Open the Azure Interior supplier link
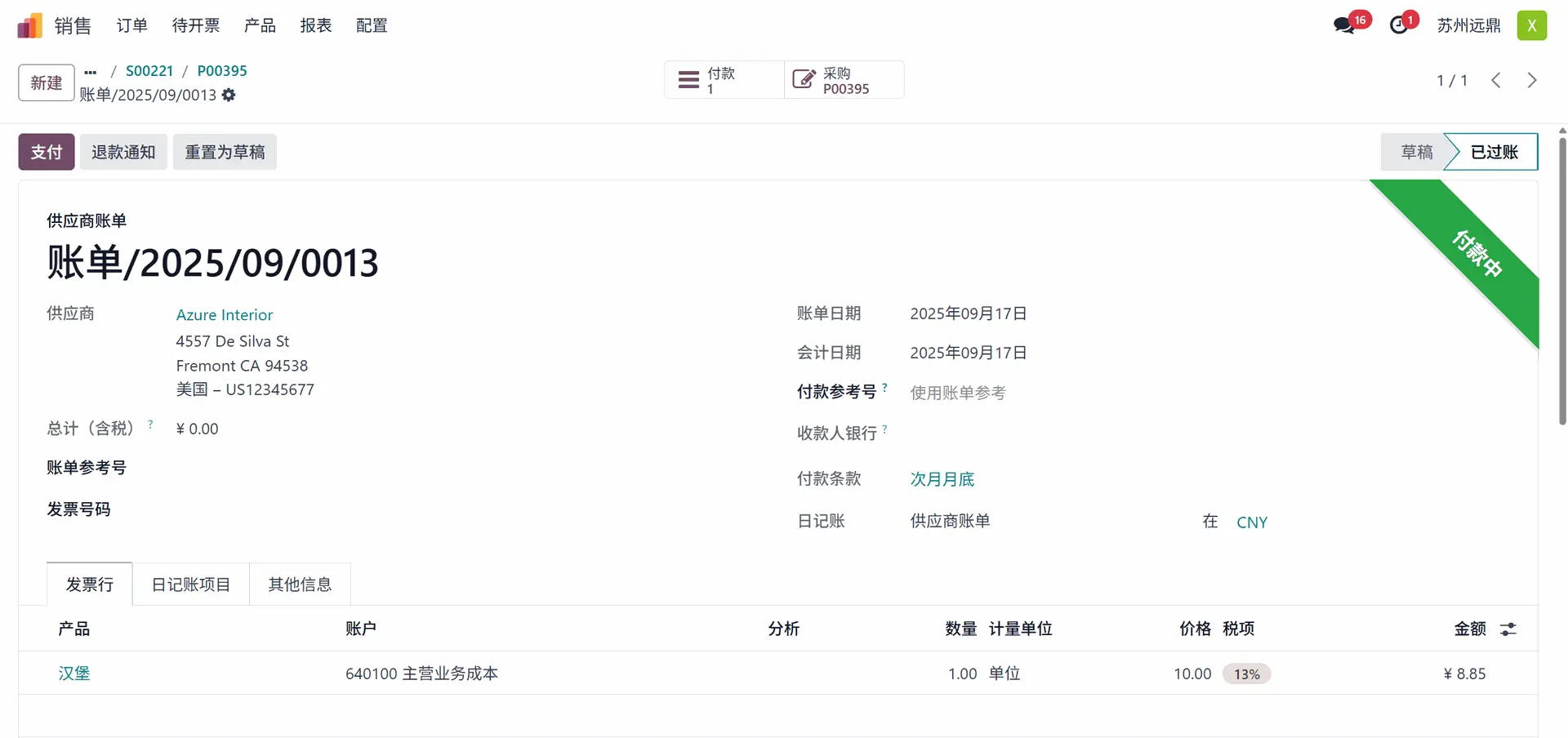The width and height of the screenshot is (1568, 738). tap(225, 315)
